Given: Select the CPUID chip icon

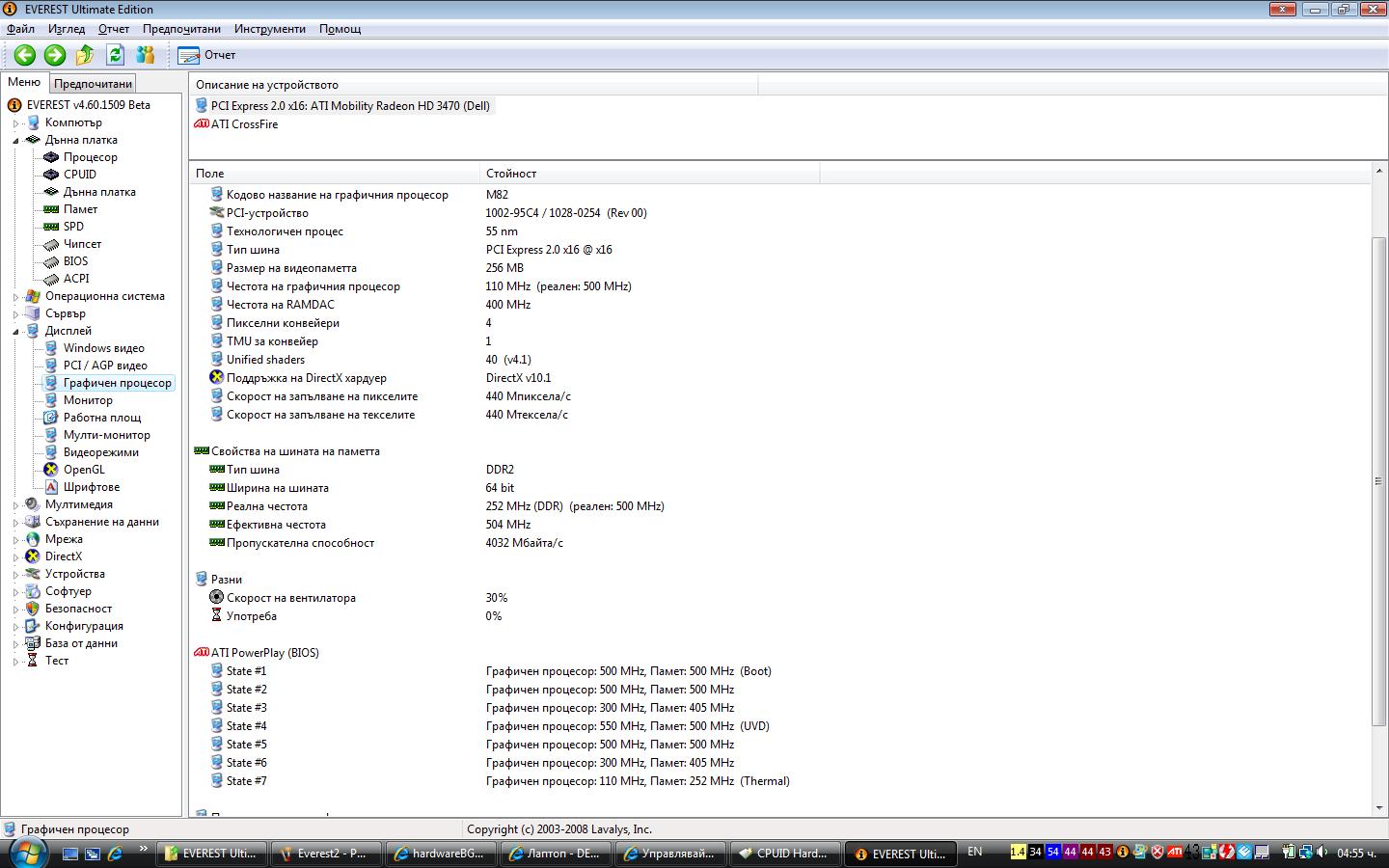Looking at the screenshot, I should (x=51, y=175).
